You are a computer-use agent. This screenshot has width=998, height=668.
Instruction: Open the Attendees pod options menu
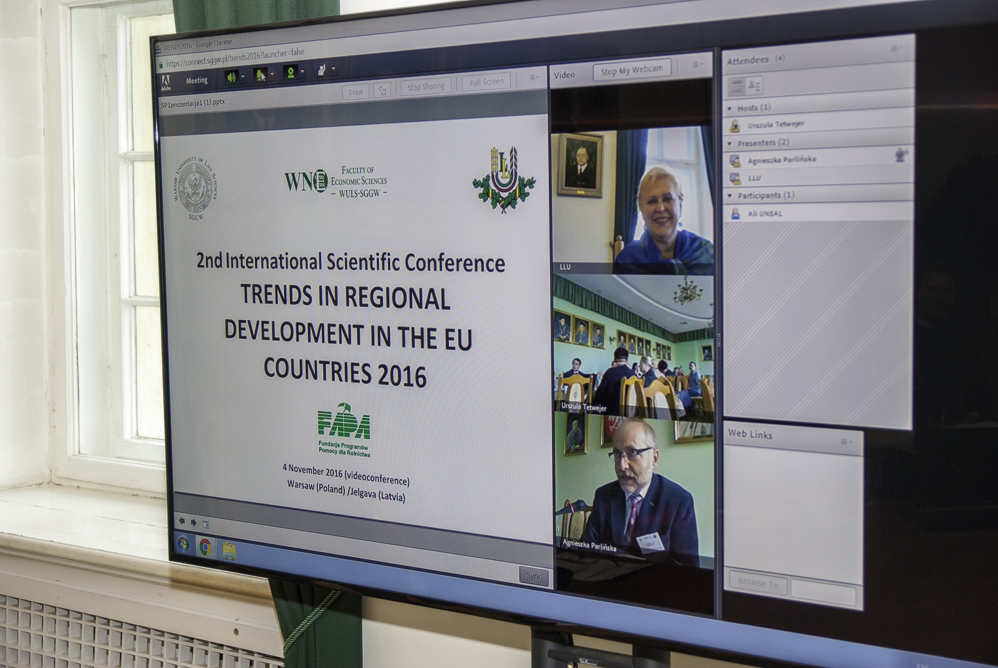point(895,48)
